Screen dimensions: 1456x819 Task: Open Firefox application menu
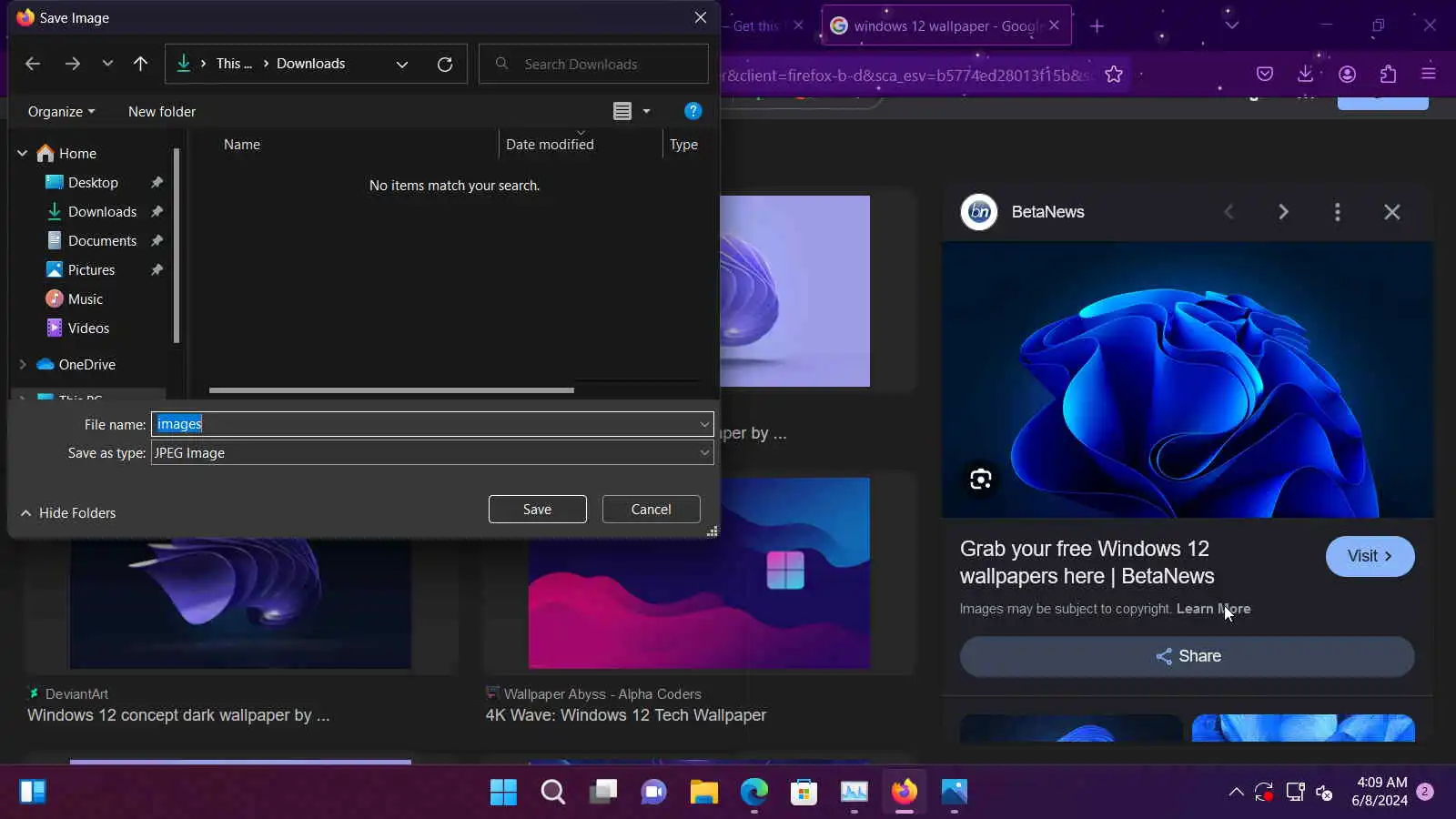point(1429,75)
